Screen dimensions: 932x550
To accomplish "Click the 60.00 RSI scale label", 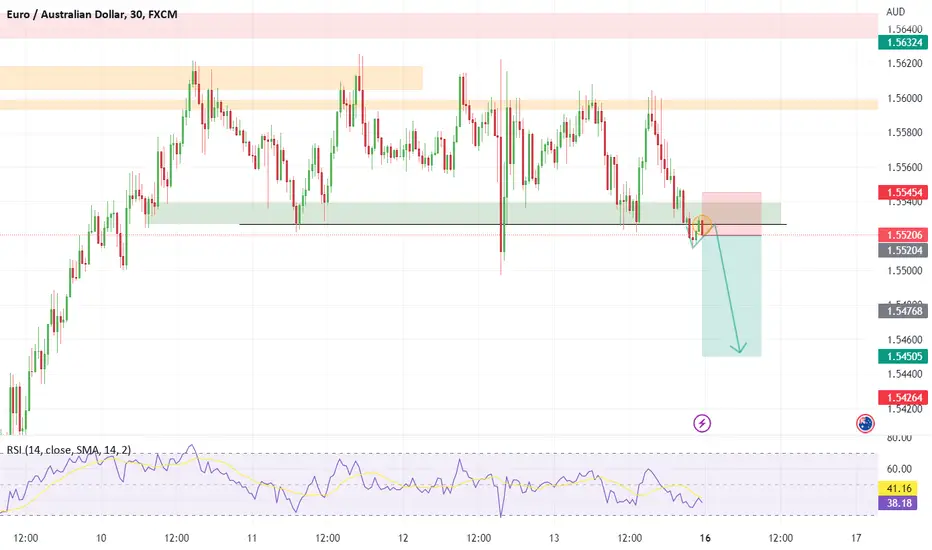I will (899, 469).
